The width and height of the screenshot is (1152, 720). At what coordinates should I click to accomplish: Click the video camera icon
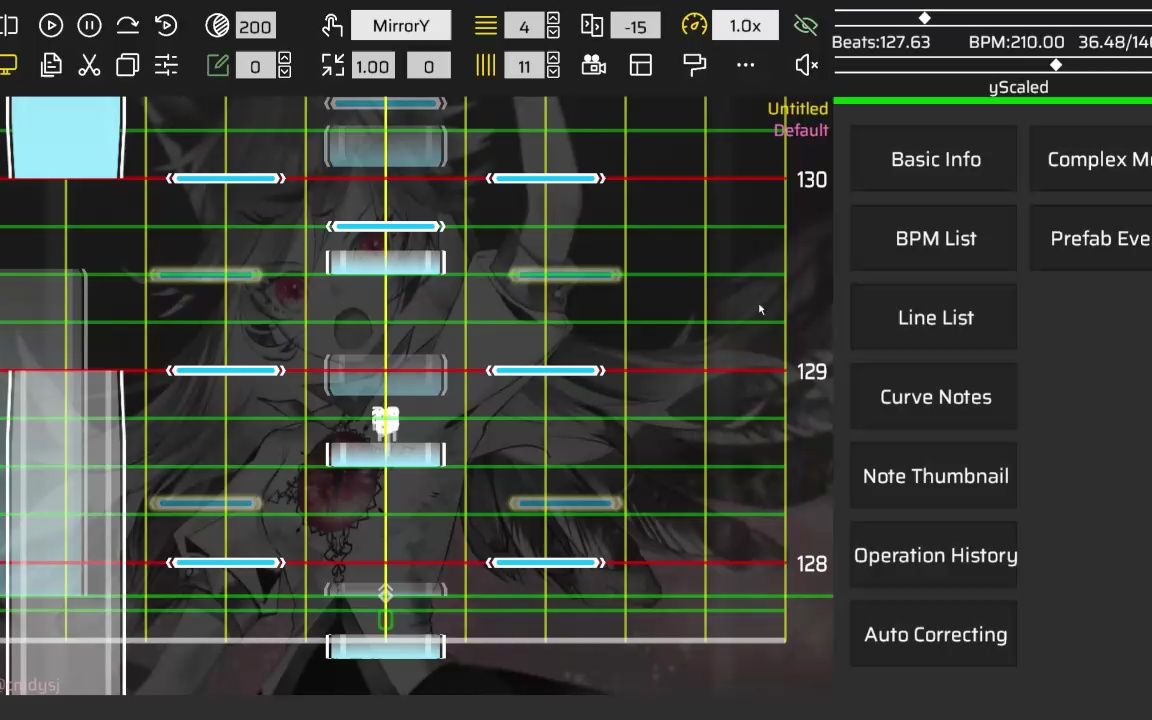click(593, 65)
